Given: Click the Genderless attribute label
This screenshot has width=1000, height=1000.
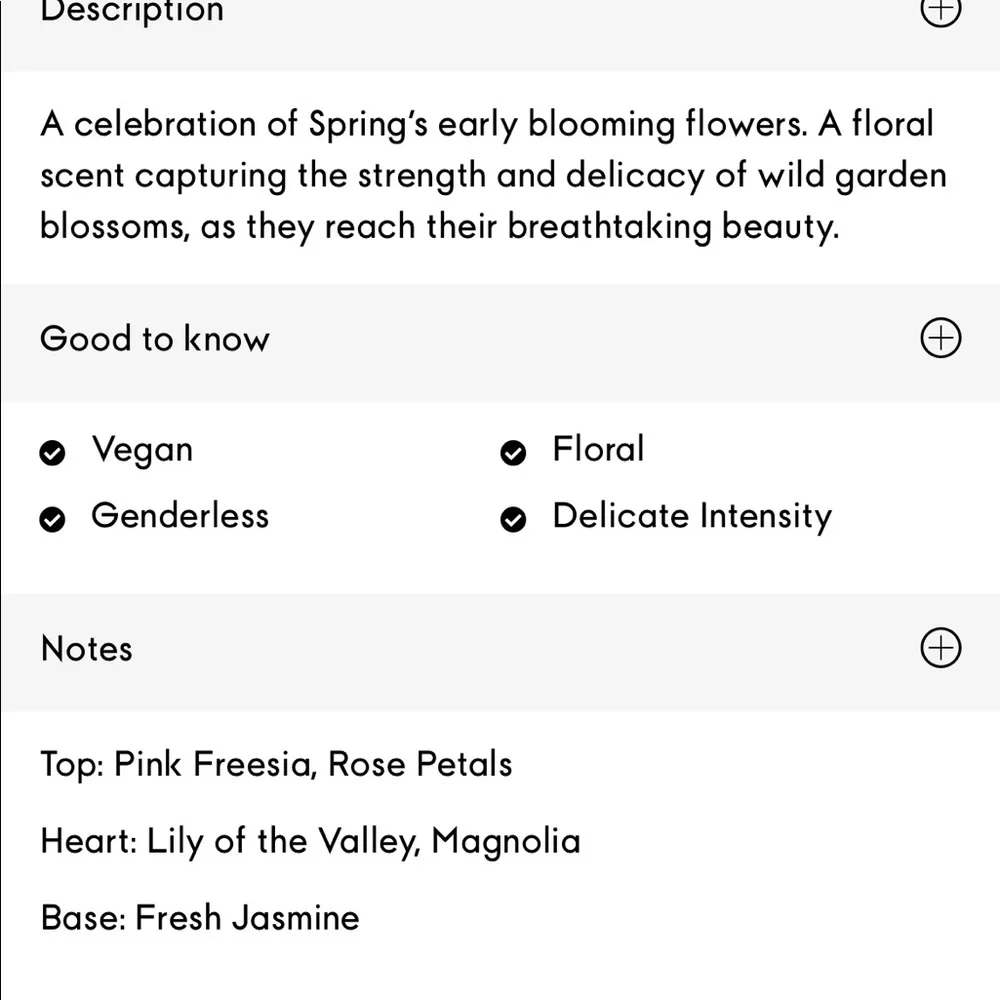Looking at the screenshot, I should pyautogui.click(x=180, y=516).
